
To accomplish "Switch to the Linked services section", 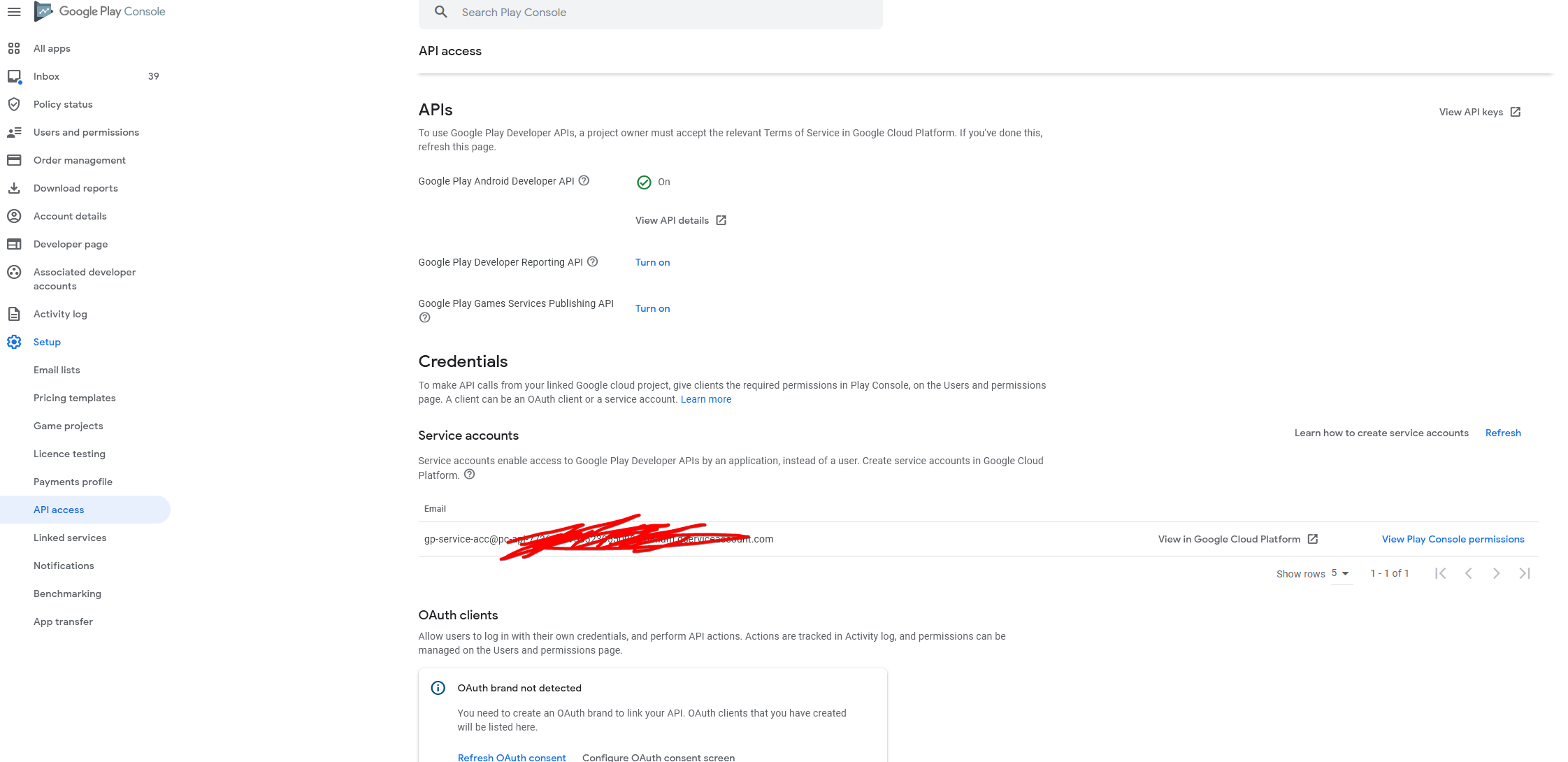I will click(69, 538).
